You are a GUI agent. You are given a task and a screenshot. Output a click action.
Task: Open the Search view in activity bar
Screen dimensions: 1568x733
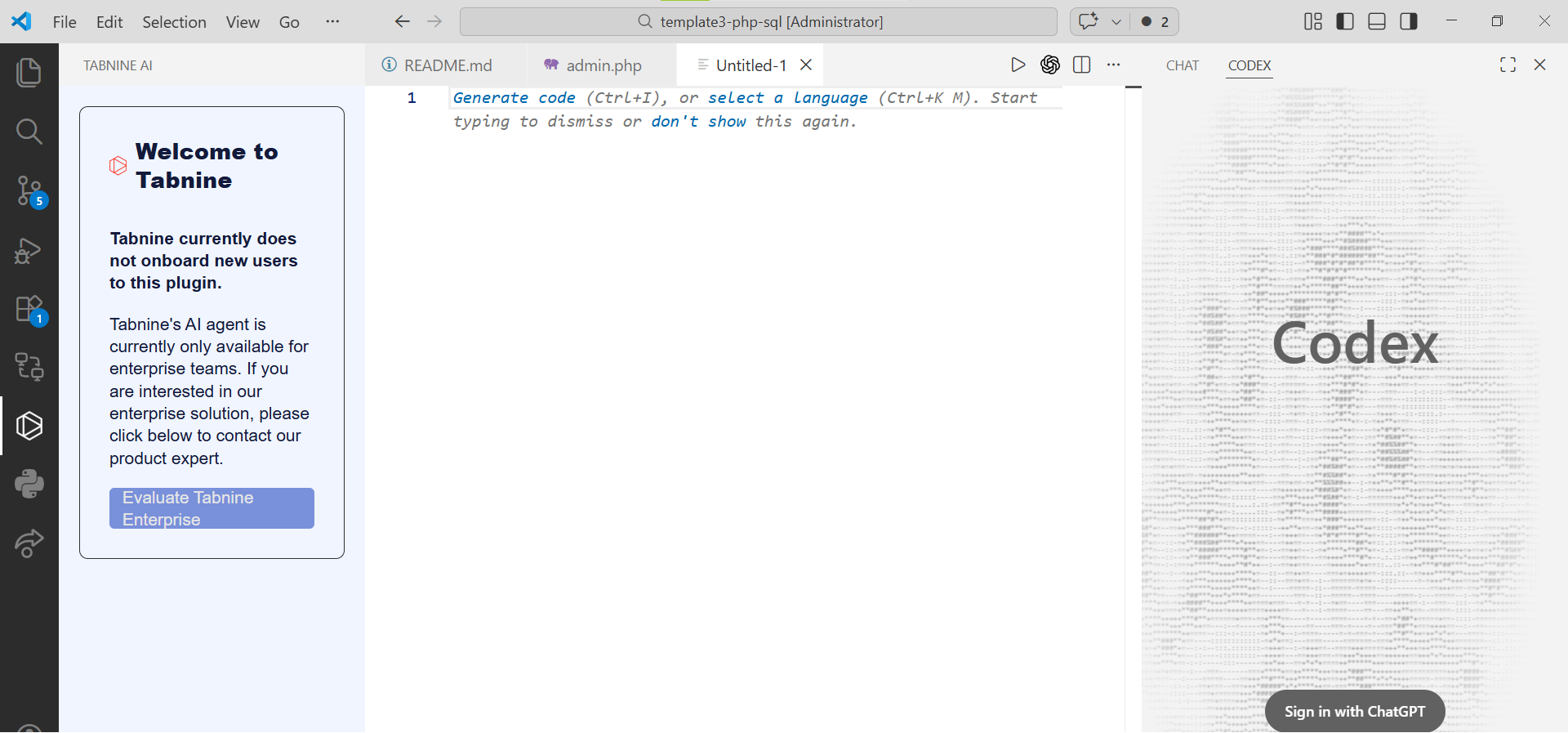(x=29, y=132)
